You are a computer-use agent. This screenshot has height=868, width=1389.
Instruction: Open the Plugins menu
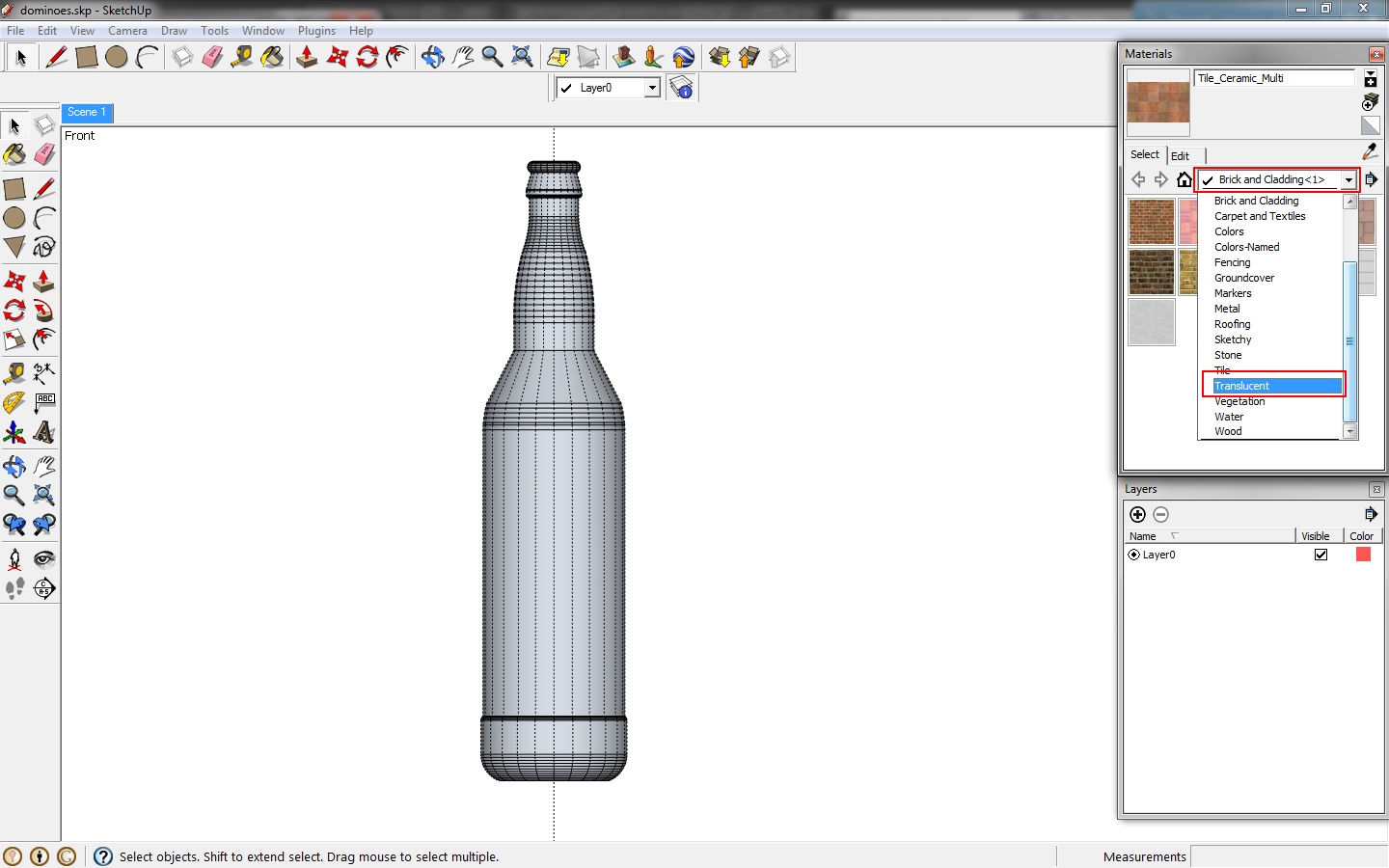pos(316,30)
